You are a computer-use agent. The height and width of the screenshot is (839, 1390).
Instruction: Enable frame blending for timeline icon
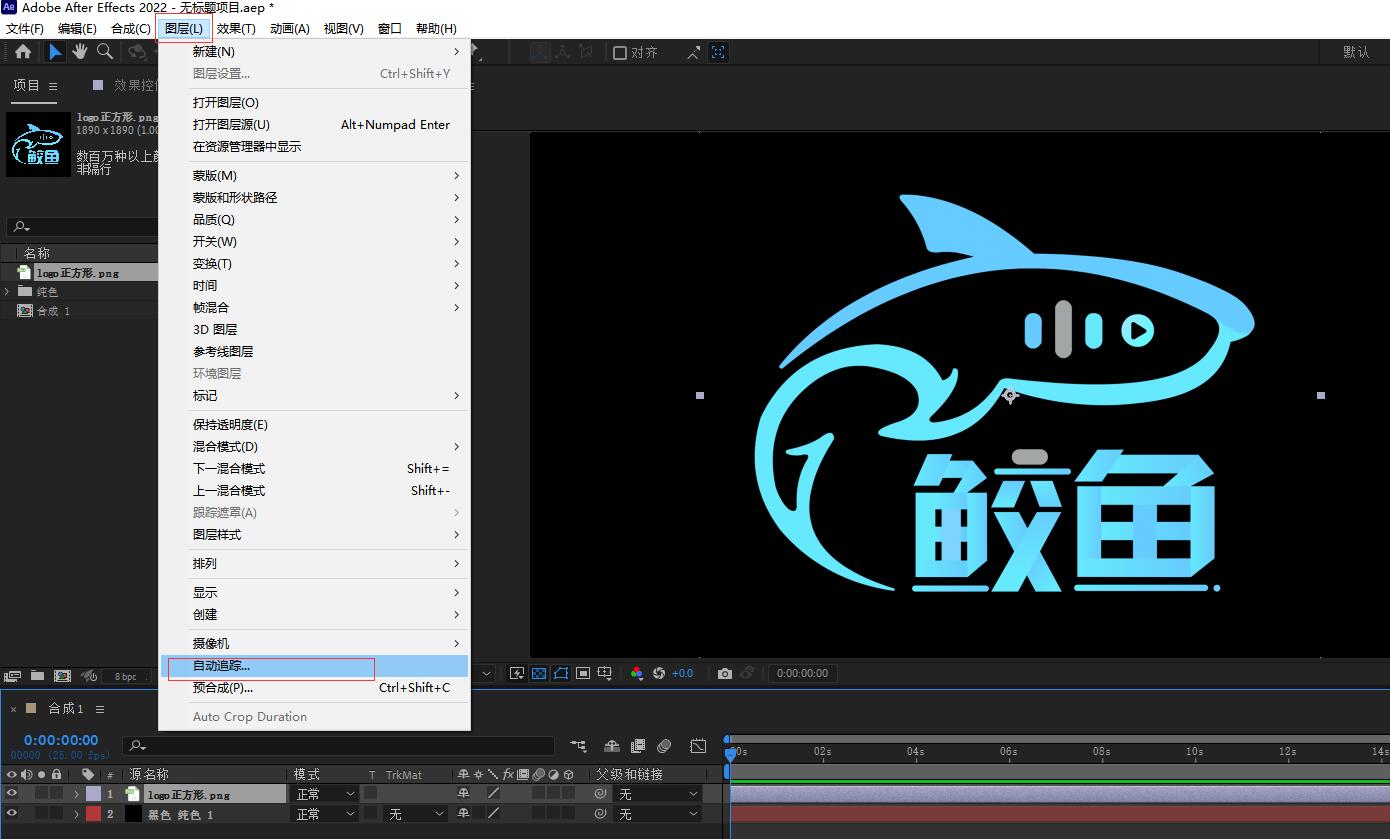point(638,746)
